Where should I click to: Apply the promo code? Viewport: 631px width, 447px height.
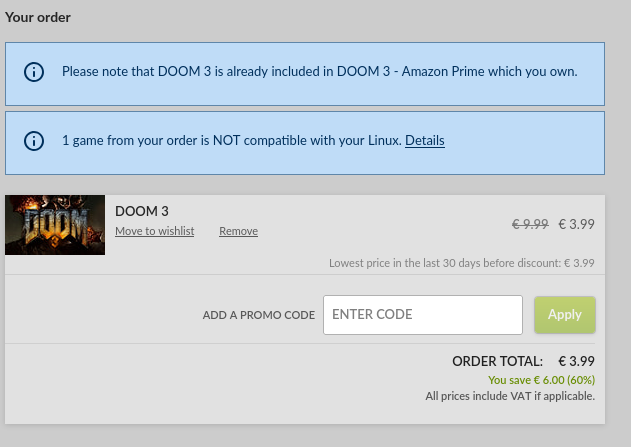tap(565, 315)
